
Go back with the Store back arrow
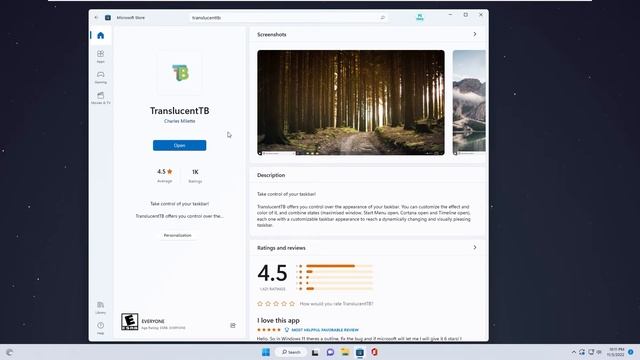click(x=96, y=18)
